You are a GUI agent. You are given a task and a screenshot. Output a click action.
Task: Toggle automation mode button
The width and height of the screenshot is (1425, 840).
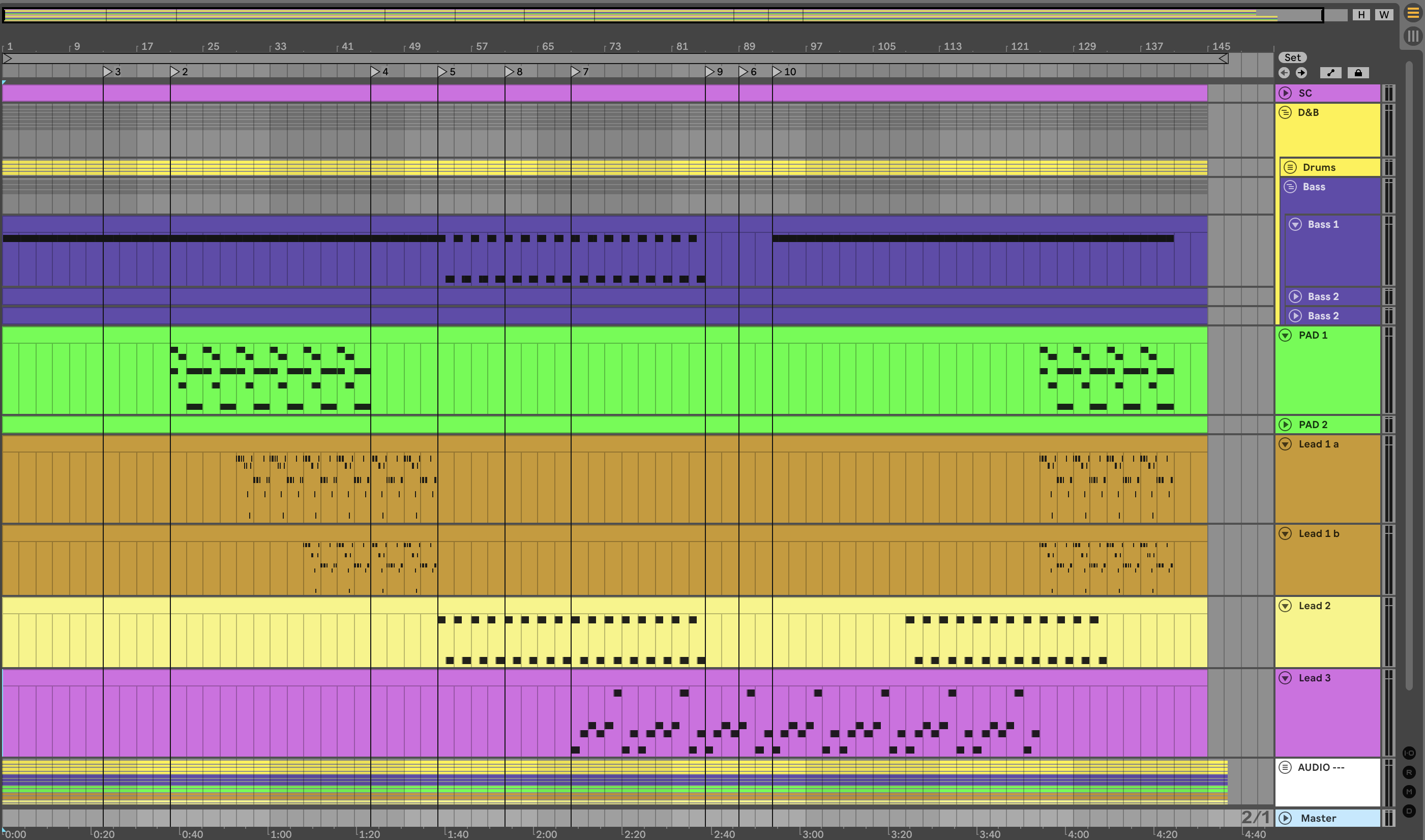(1330, 72)
